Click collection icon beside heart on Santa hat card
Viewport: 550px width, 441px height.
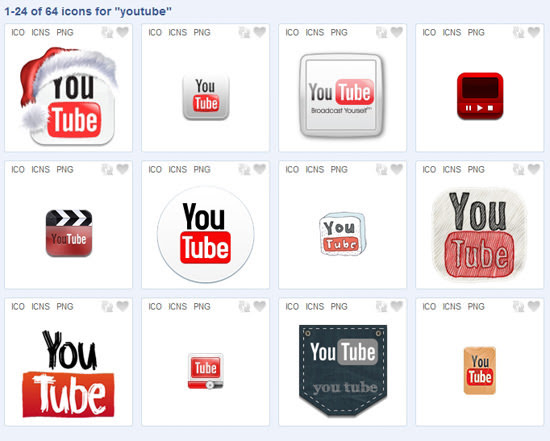107,33
